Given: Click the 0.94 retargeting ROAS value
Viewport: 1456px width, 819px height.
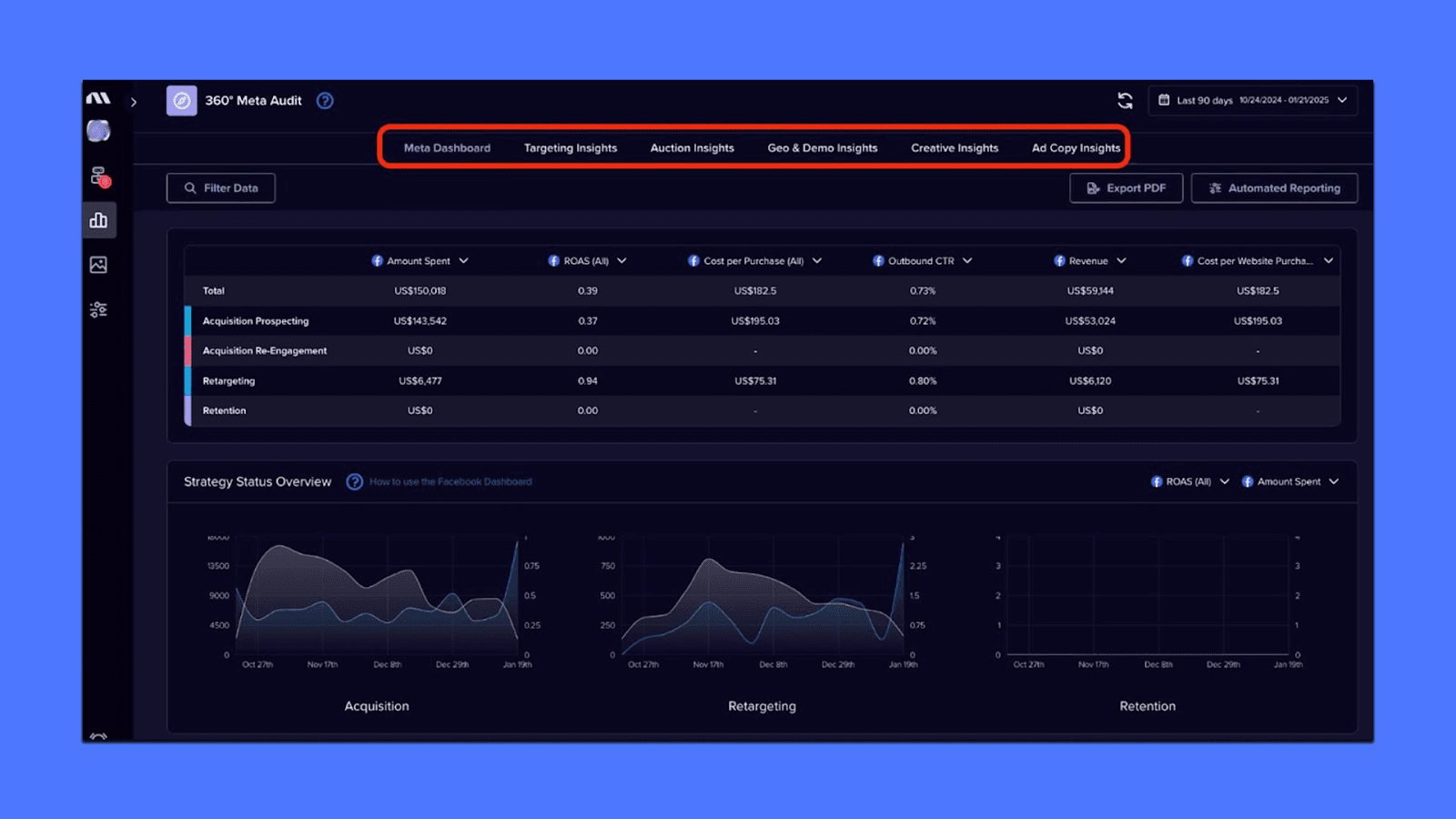Looking at the screenshot, I should pos(588,381).
